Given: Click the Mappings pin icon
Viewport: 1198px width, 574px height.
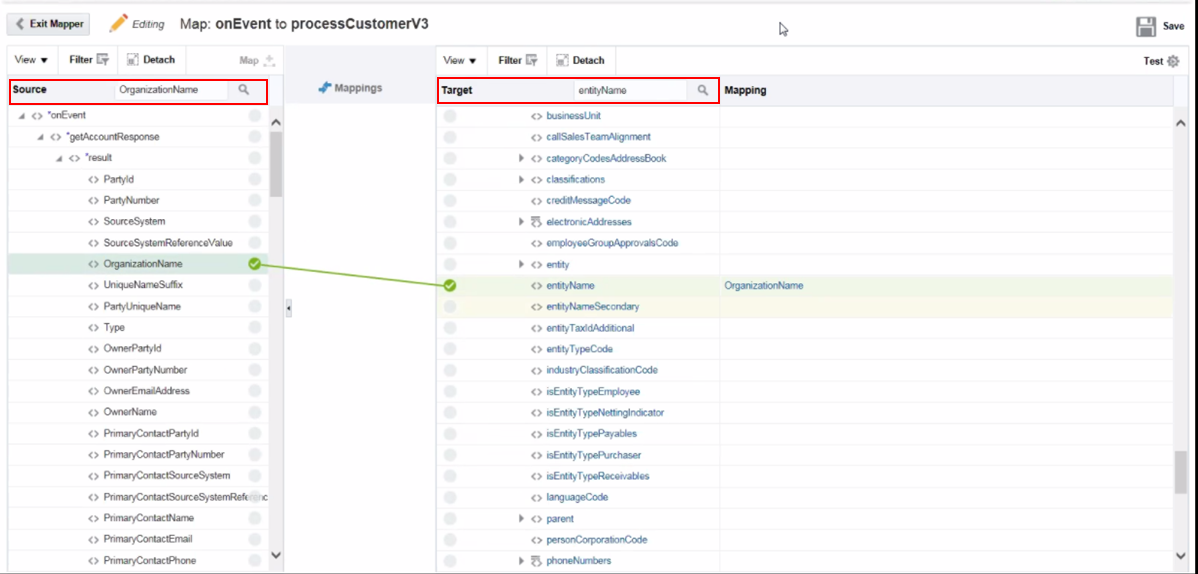Looking at the screenshot, I should (324, 88).
